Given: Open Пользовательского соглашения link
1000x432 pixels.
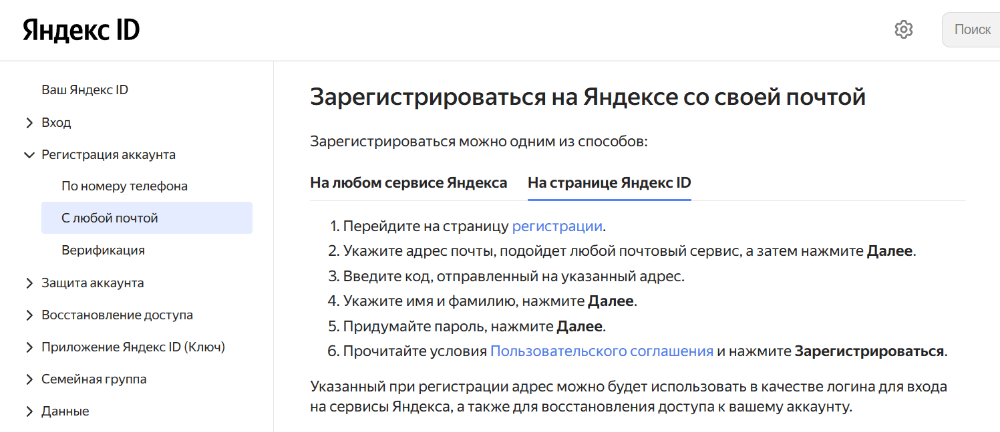Looking at the screenshot, I should 601,352.
